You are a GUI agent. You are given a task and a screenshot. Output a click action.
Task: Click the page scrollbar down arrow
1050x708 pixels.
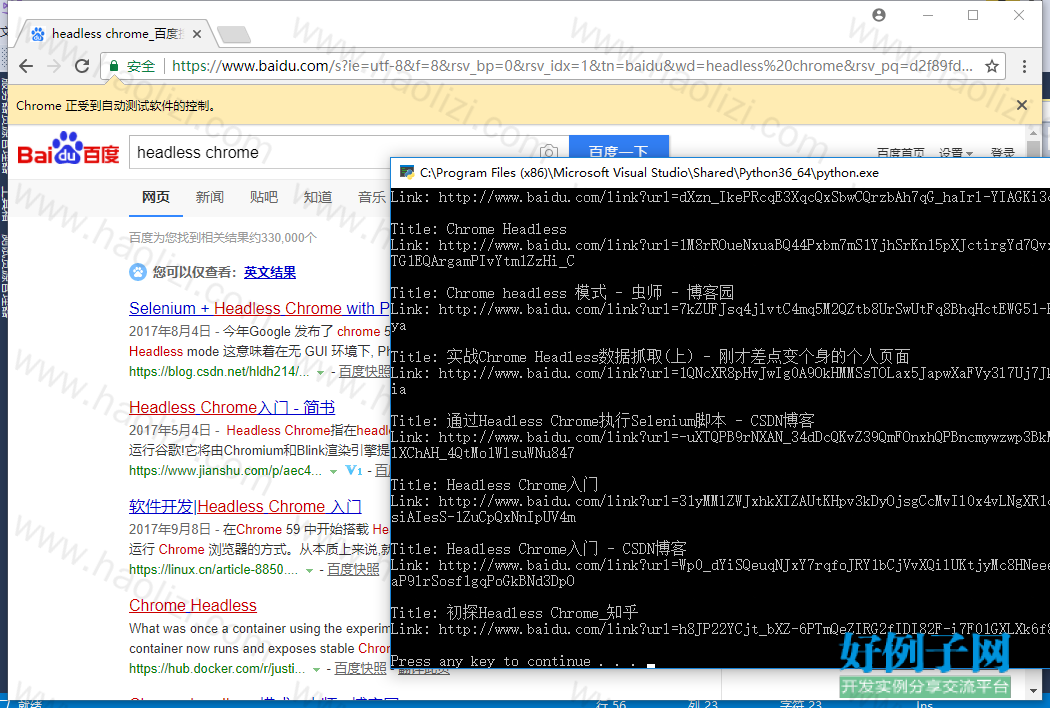[x=1034, y=690]
